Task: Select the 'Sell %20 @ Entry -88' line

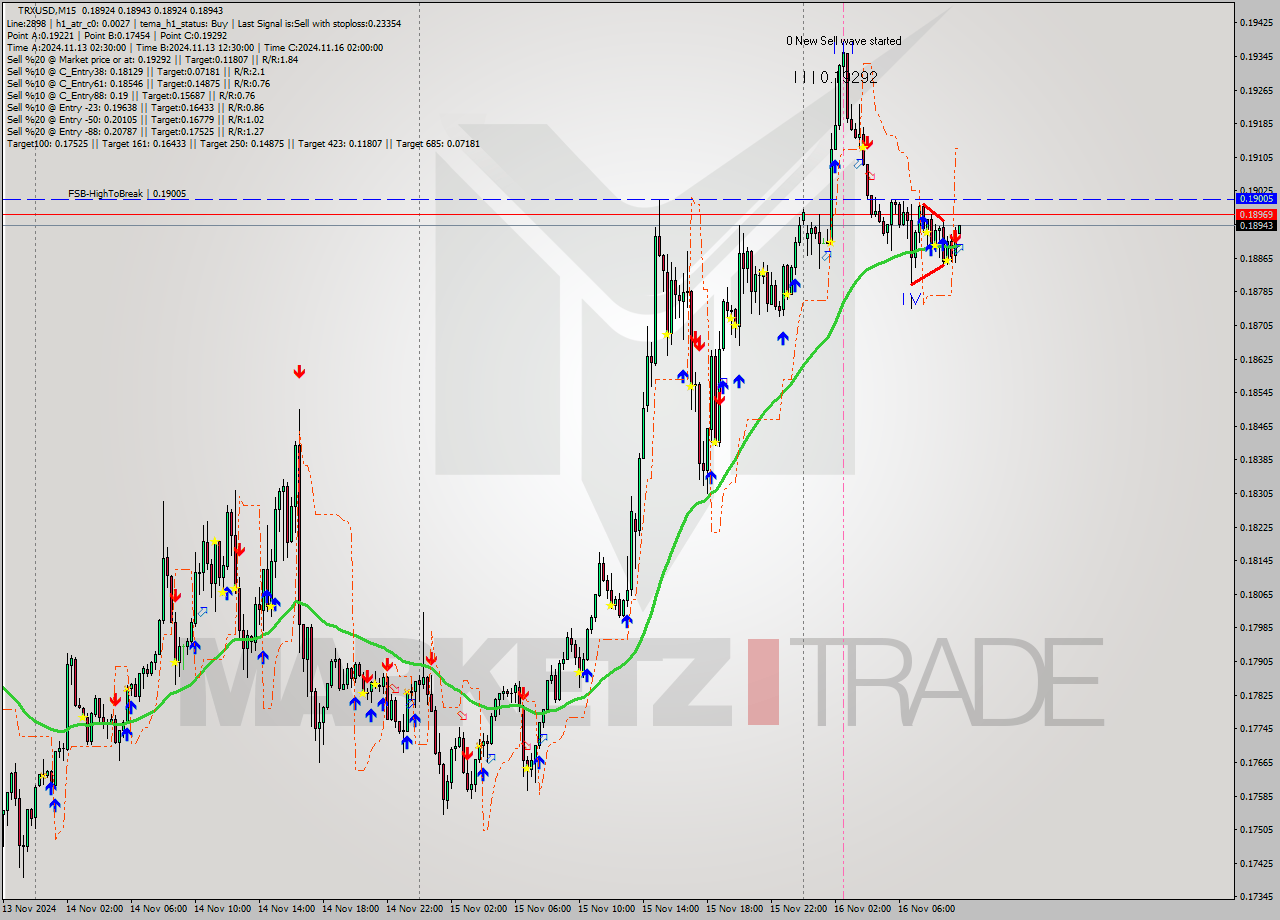Action: [x=135, y=130]
